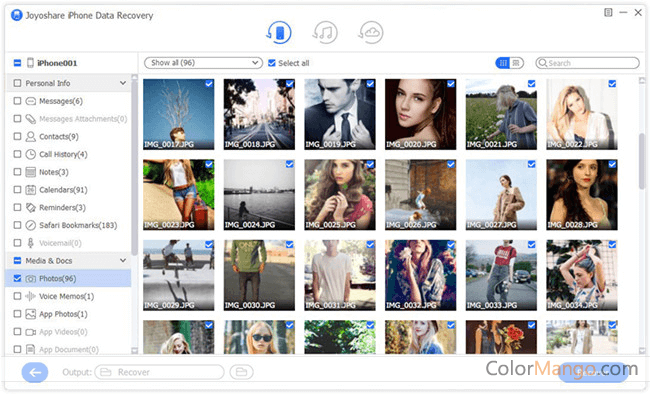
Task: Open Safari Bookmarks(183) category
Action: [78, 225]
